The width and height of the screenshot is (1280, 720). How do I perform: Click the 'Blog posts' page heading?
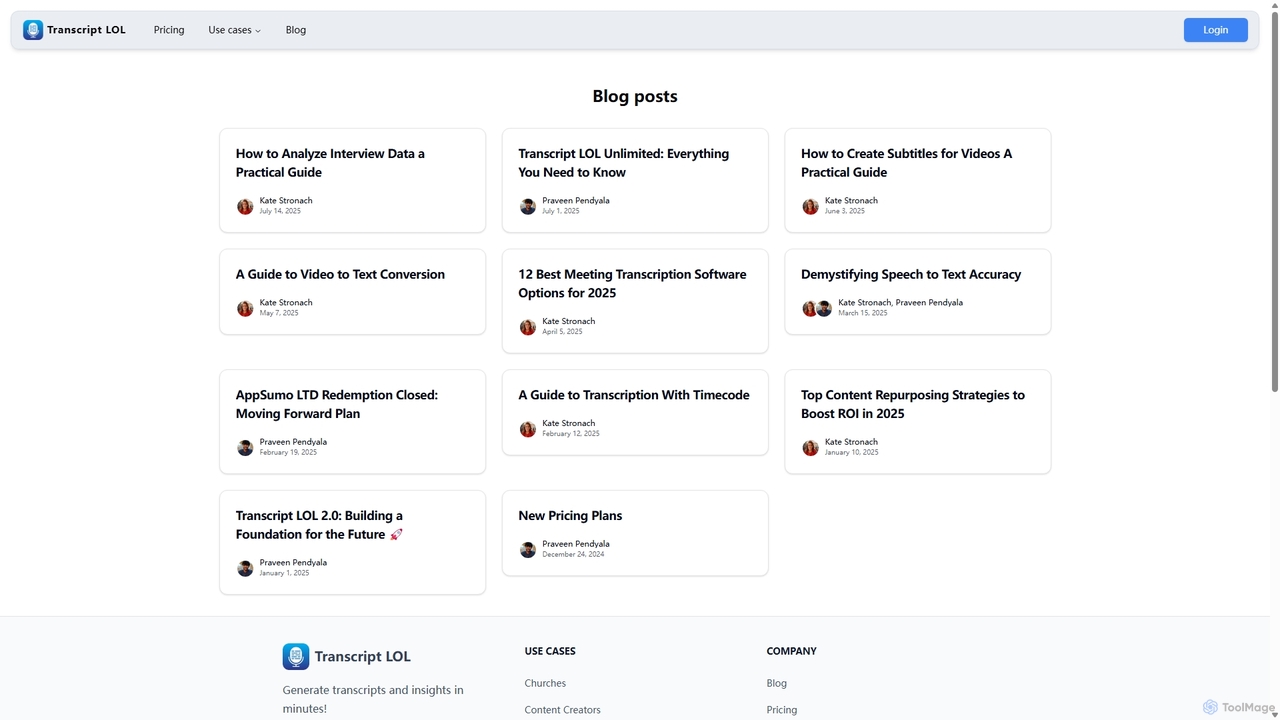(635, 96)
